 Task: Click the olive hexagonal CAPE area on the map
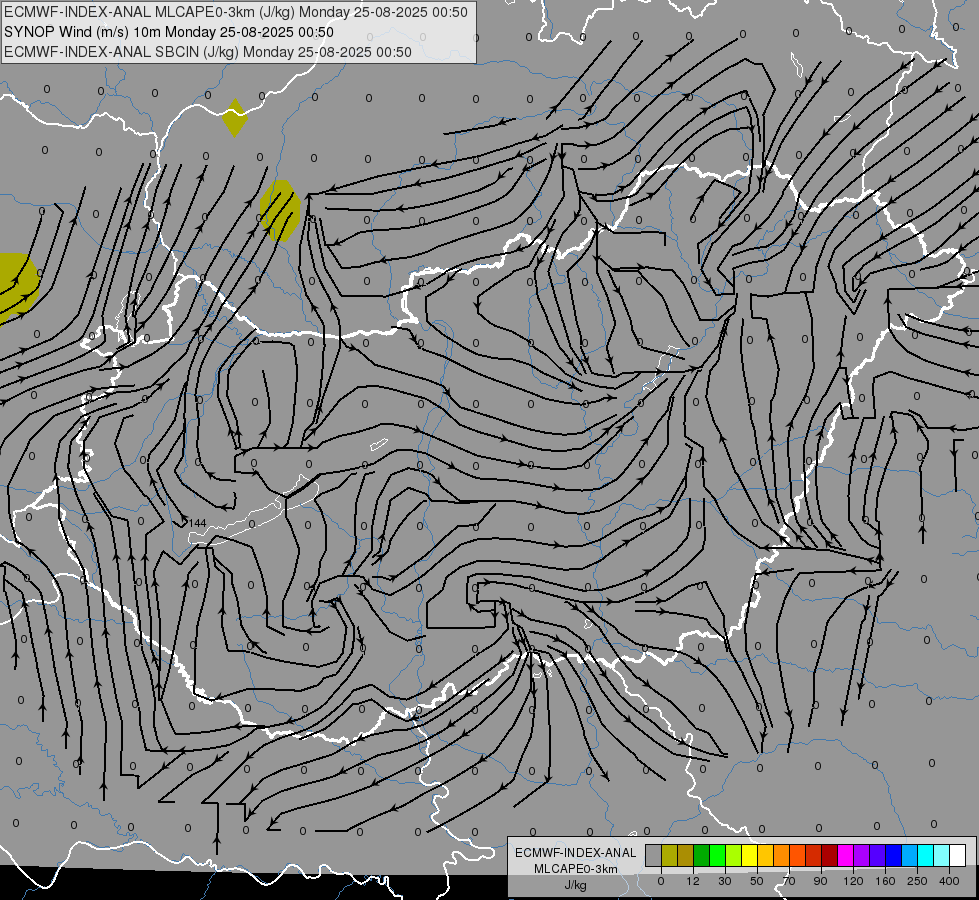pos(280,210)
